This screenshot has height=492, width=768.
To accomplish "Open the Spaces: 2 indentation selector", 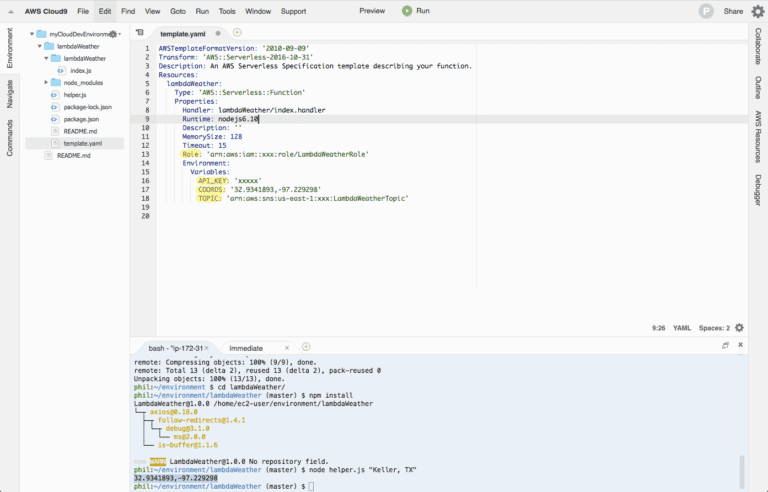I will [714, 328].
